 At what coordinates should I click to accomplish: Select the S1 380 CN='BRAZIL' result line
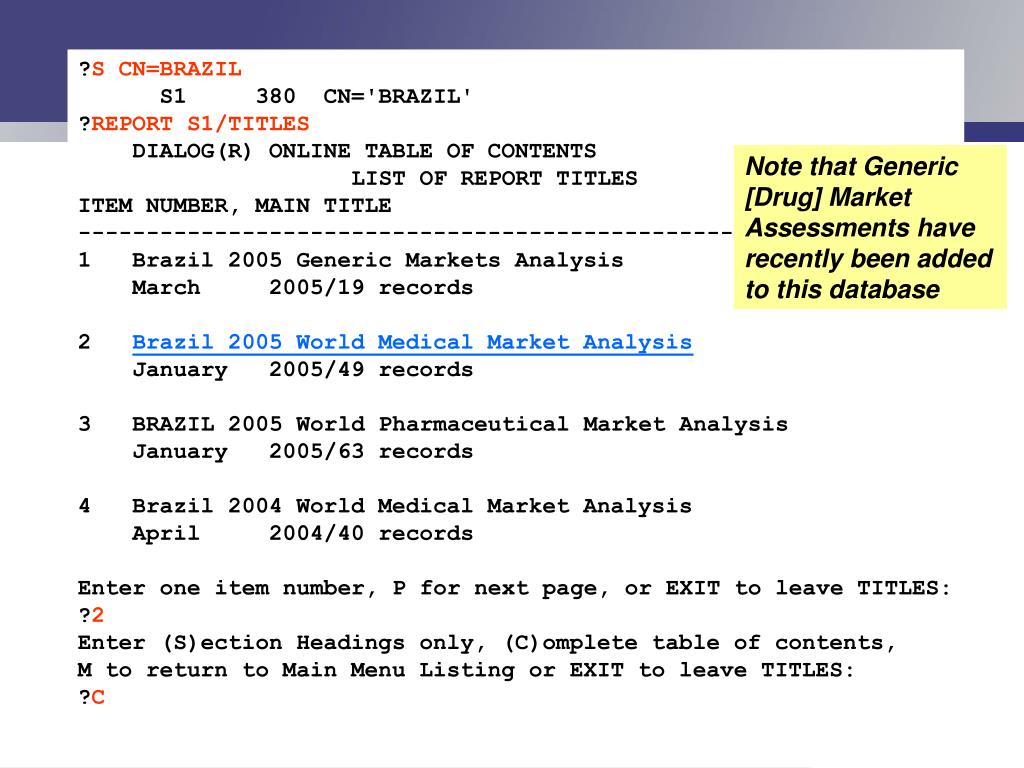pos(315,97)
